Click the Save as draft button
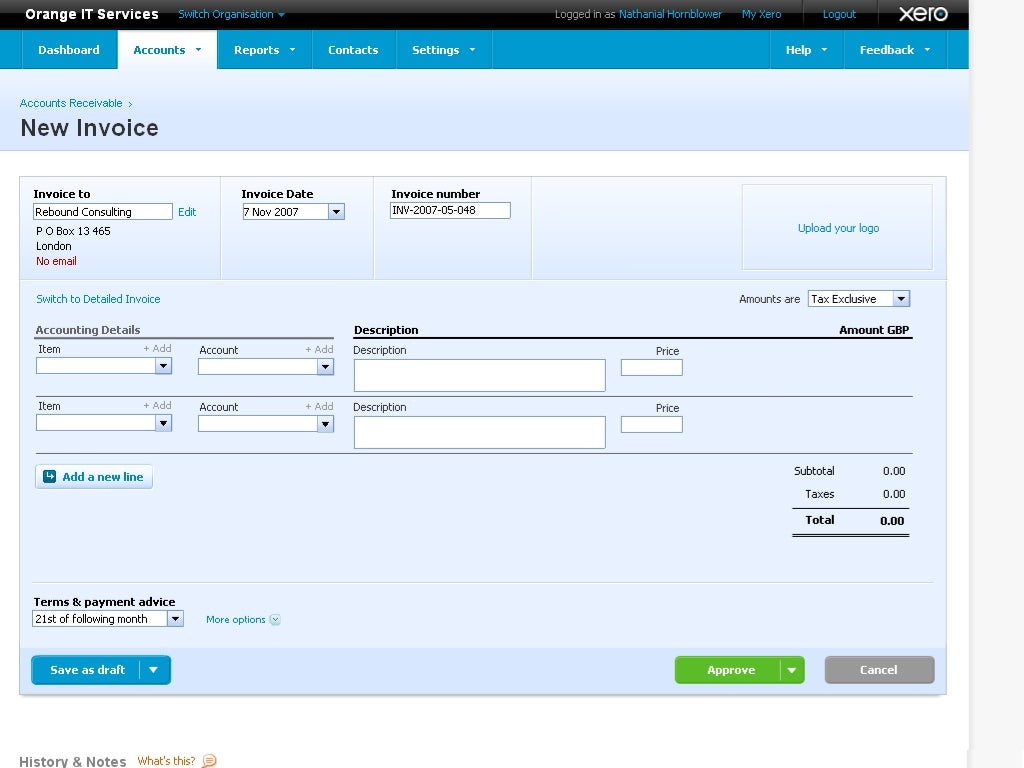Viewport: 1024px width, 768px height. 87,670
